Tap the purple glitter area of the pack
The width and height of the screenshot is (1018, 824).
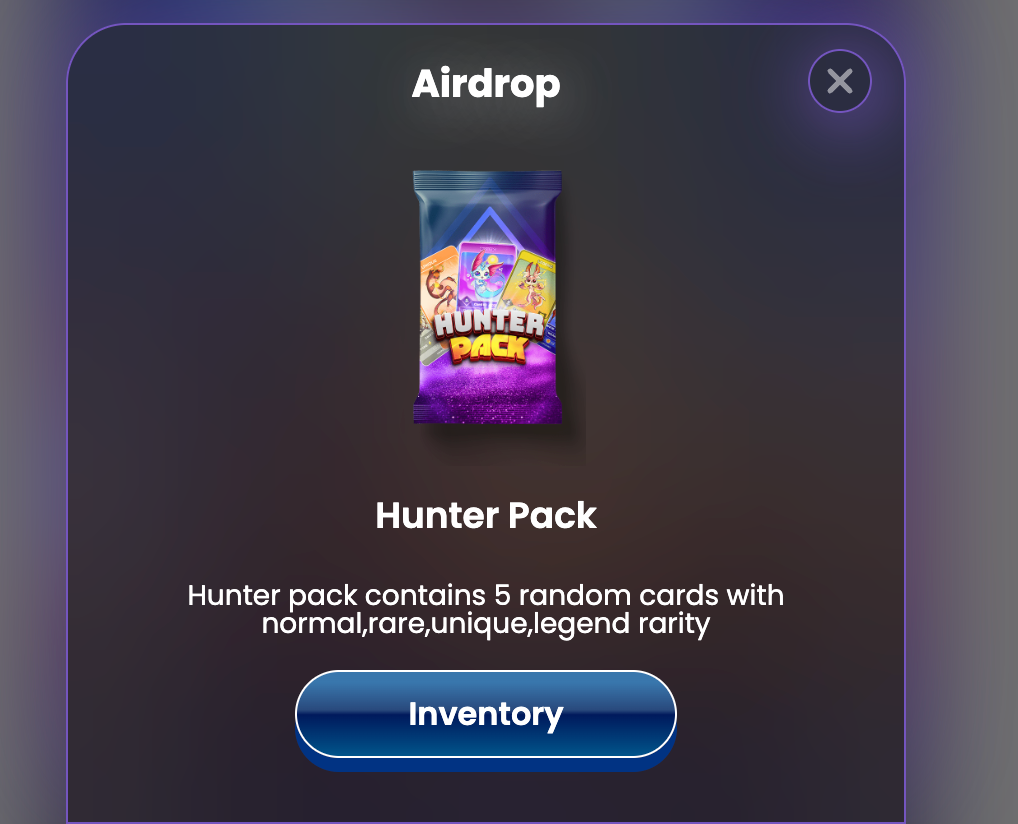(x=488, y=383)
